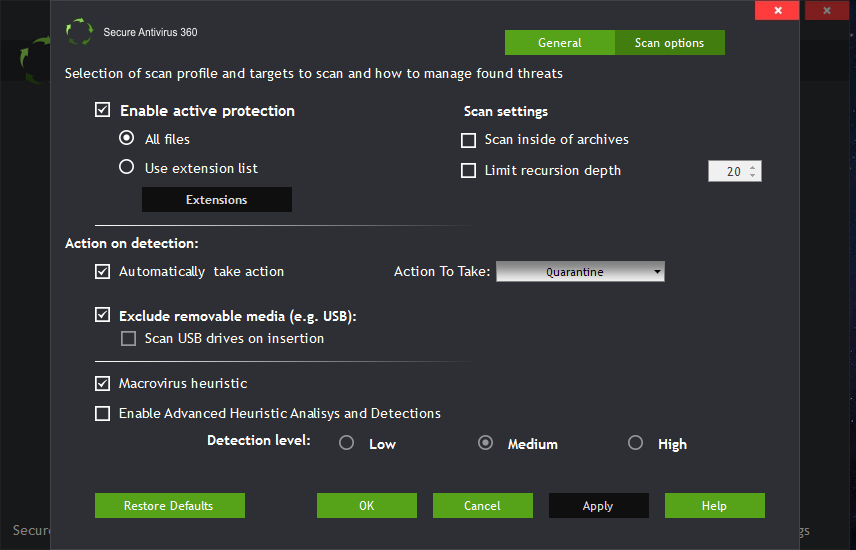Open the Scan options tab
Screen dimensions: 856x550
[669, 43]
